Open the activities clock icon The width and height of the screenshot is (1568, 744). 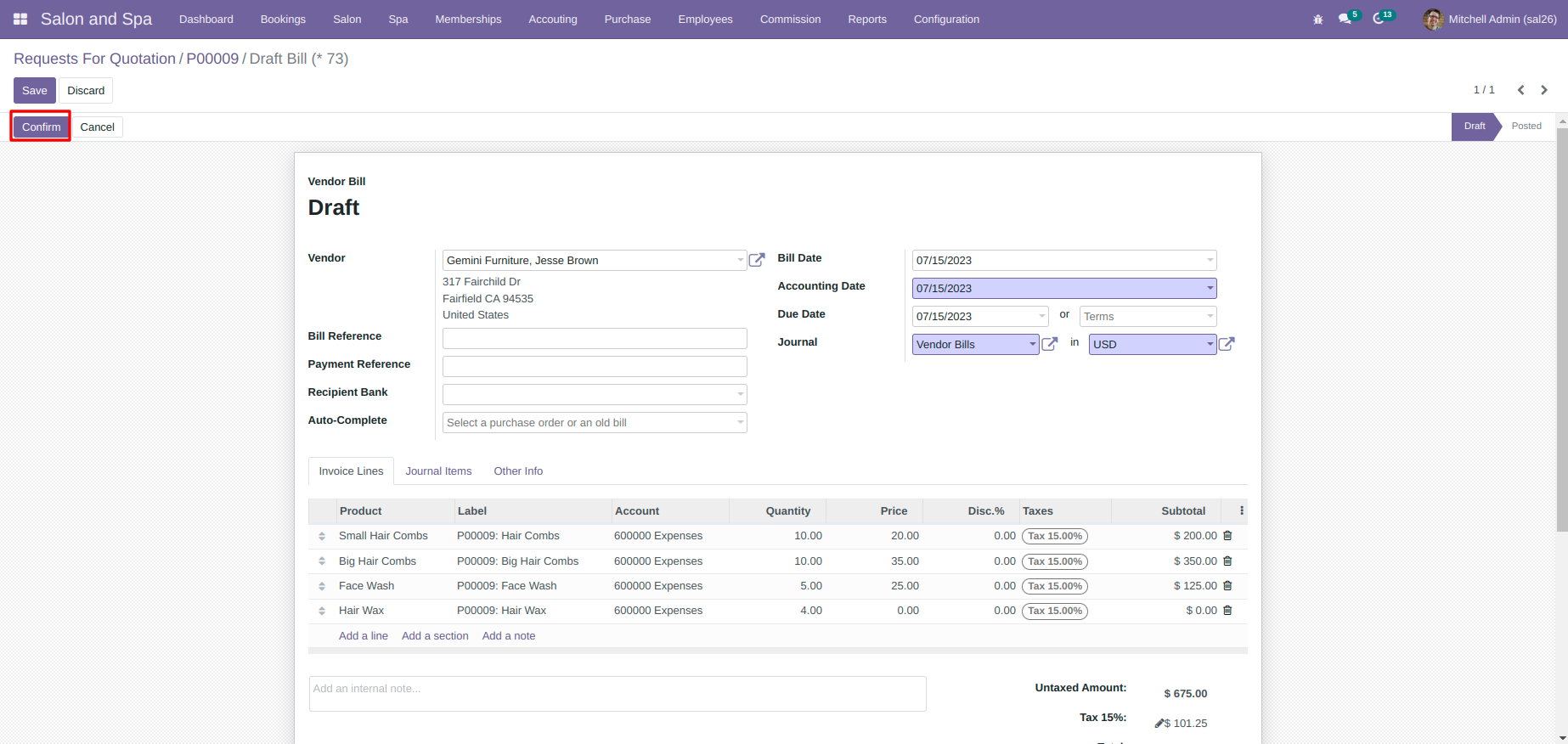tap(1379, 19)
